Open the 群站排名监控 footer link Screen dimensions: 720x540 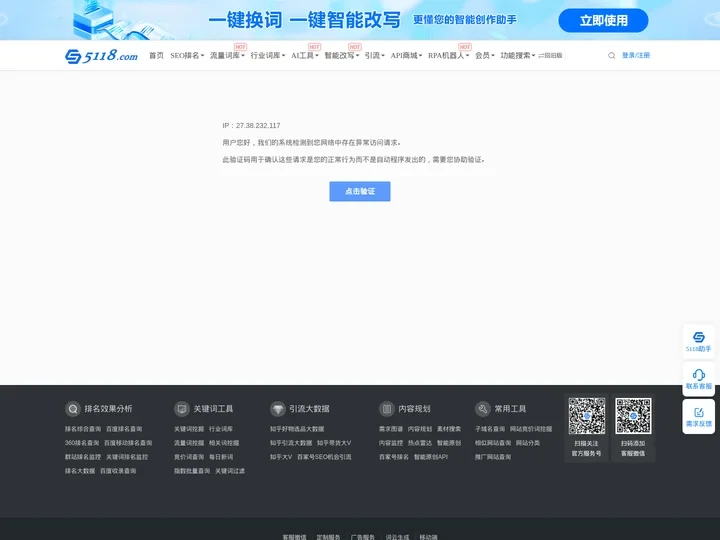point(83,457)
